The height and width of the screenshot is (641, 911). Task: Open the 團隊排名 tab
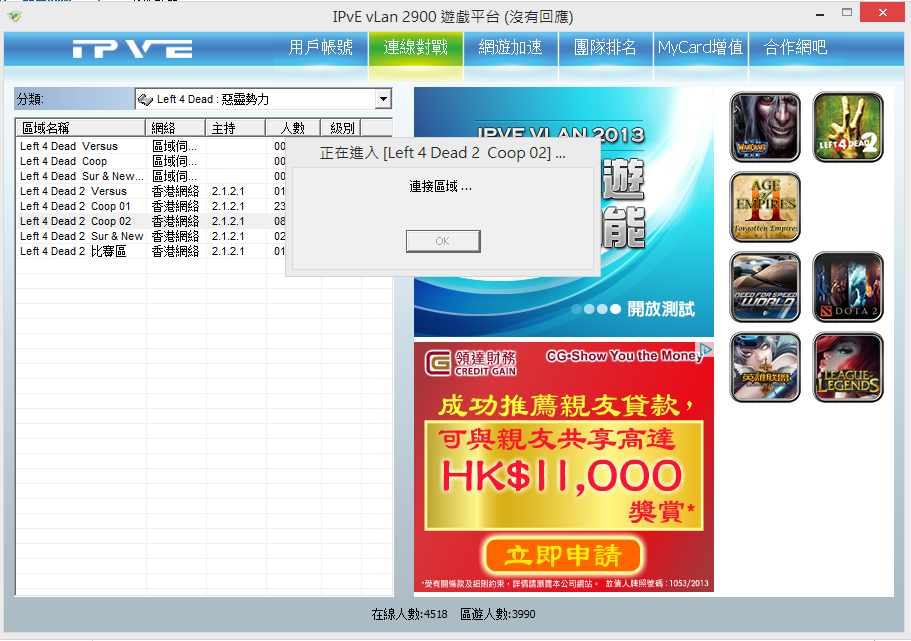pos(605,48)
